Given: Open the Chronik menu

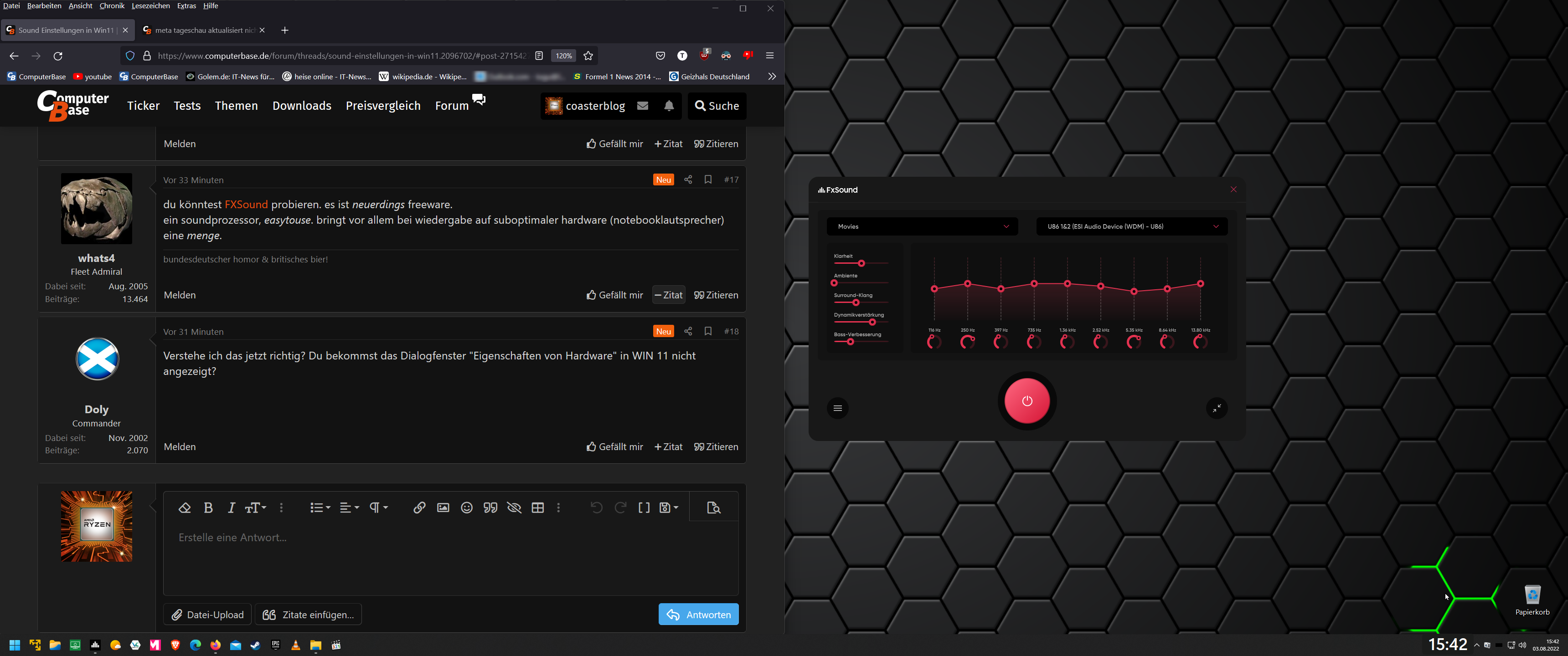Looking at the screenshot, I should (x=111, y=6).
